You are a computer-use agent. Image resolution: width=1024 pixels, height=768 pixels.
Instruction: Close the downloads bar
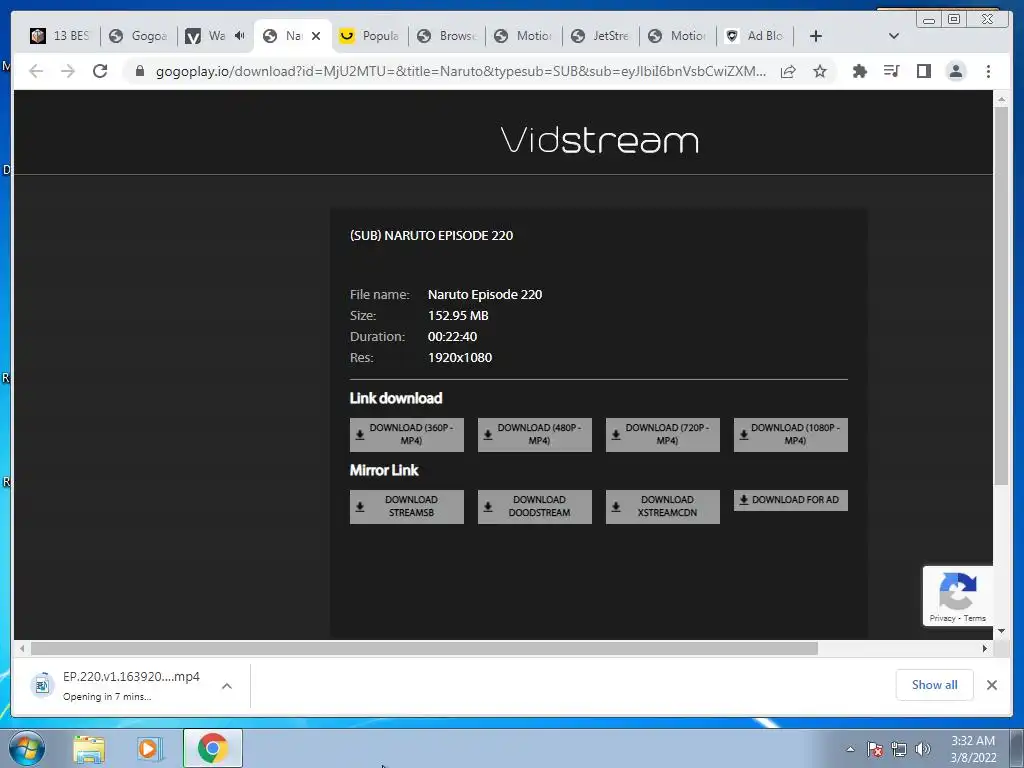[x=991, y=685]
